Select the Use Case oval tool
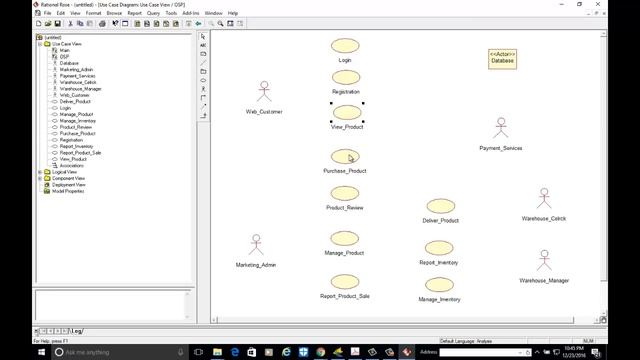640x360 pixels. [x=203, y=80]
